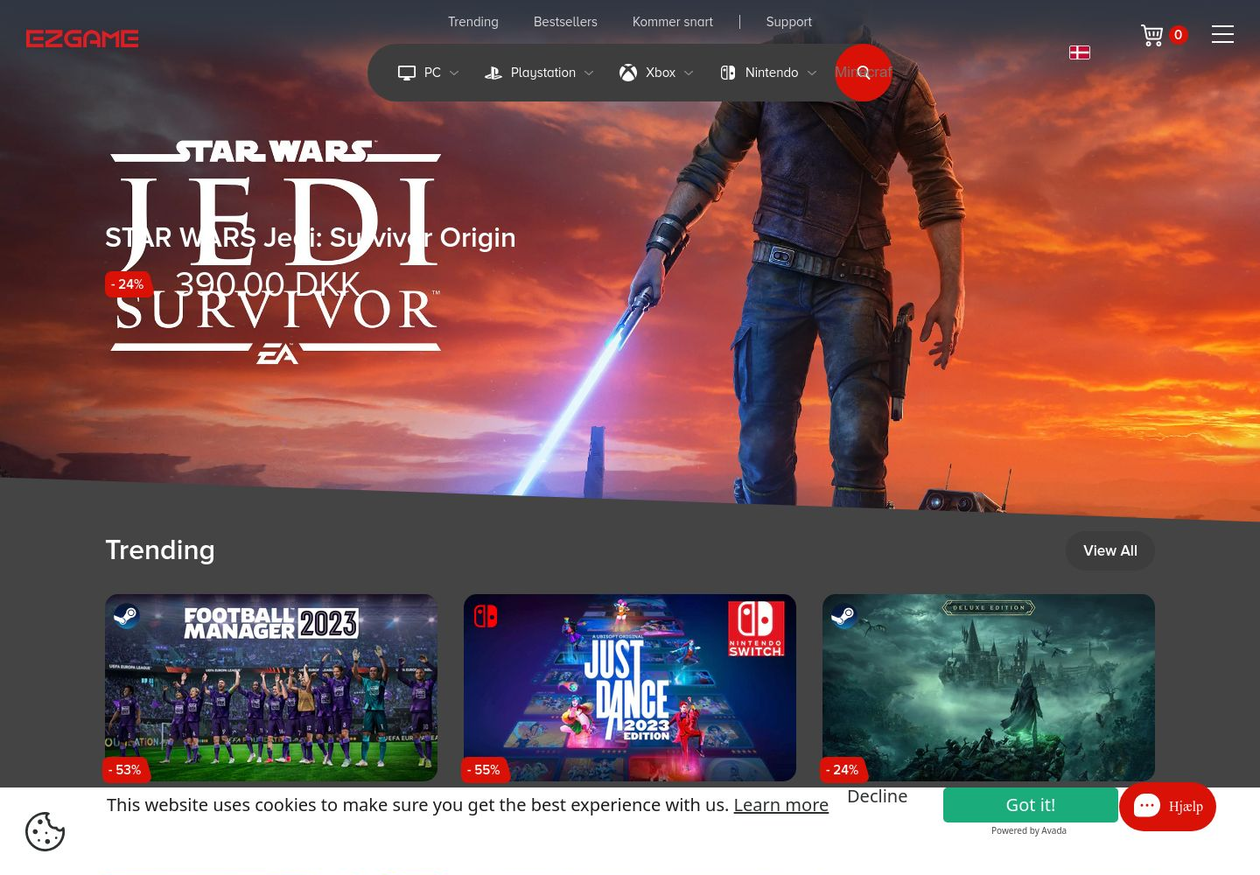Click the red search button
This screenshot has width=1260, height=875.
[x=863, y=73]
